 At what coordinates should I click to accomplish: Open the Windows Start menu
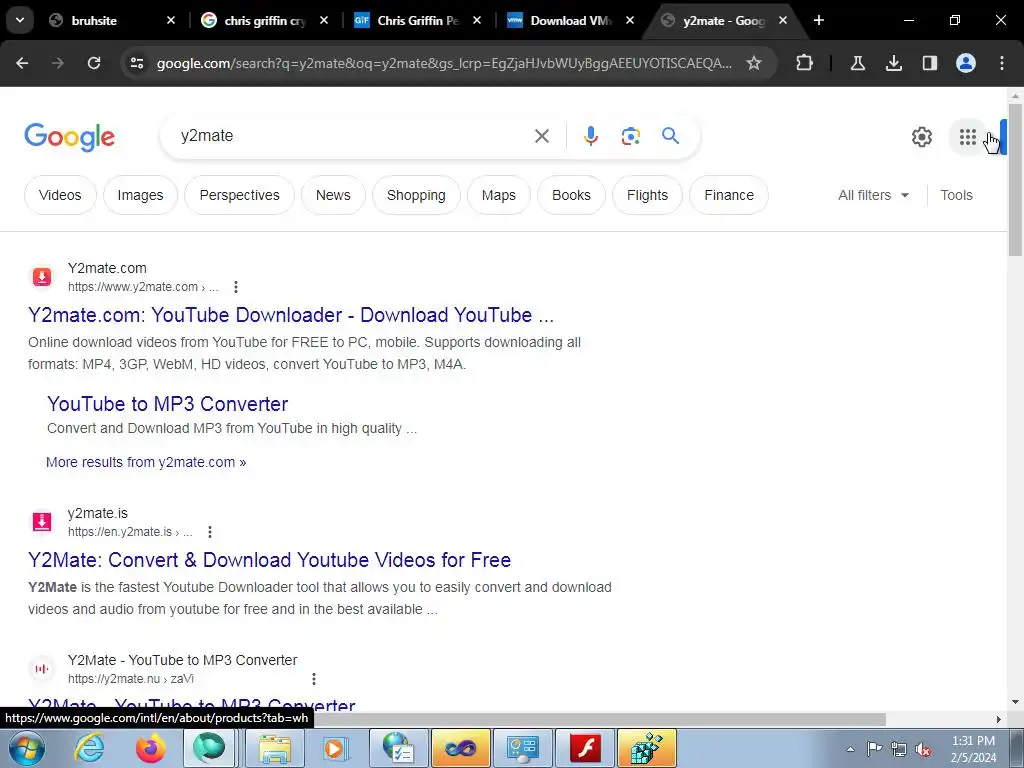coord(25,748)
